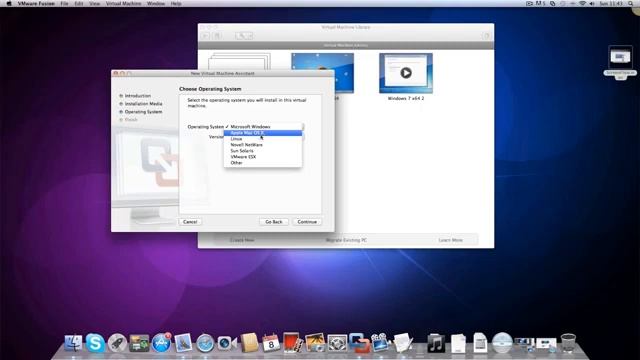Image resolution: width=640 pixels, height=360 pixels.
Task: Click Cancel in the New Virtual Machine Assistant
Action: pyautogui.click(x=190, y=222)
